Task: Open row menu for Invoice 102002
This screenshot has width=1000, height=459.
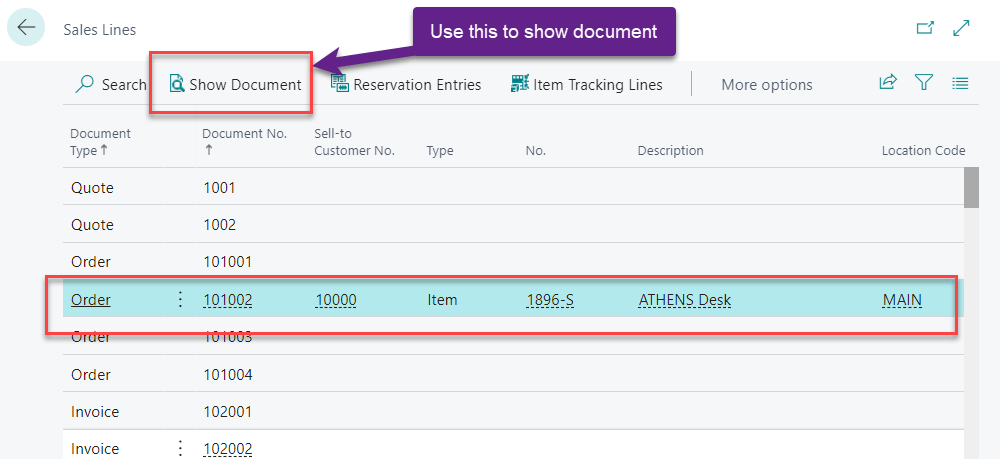Action: tap(180, 448)
